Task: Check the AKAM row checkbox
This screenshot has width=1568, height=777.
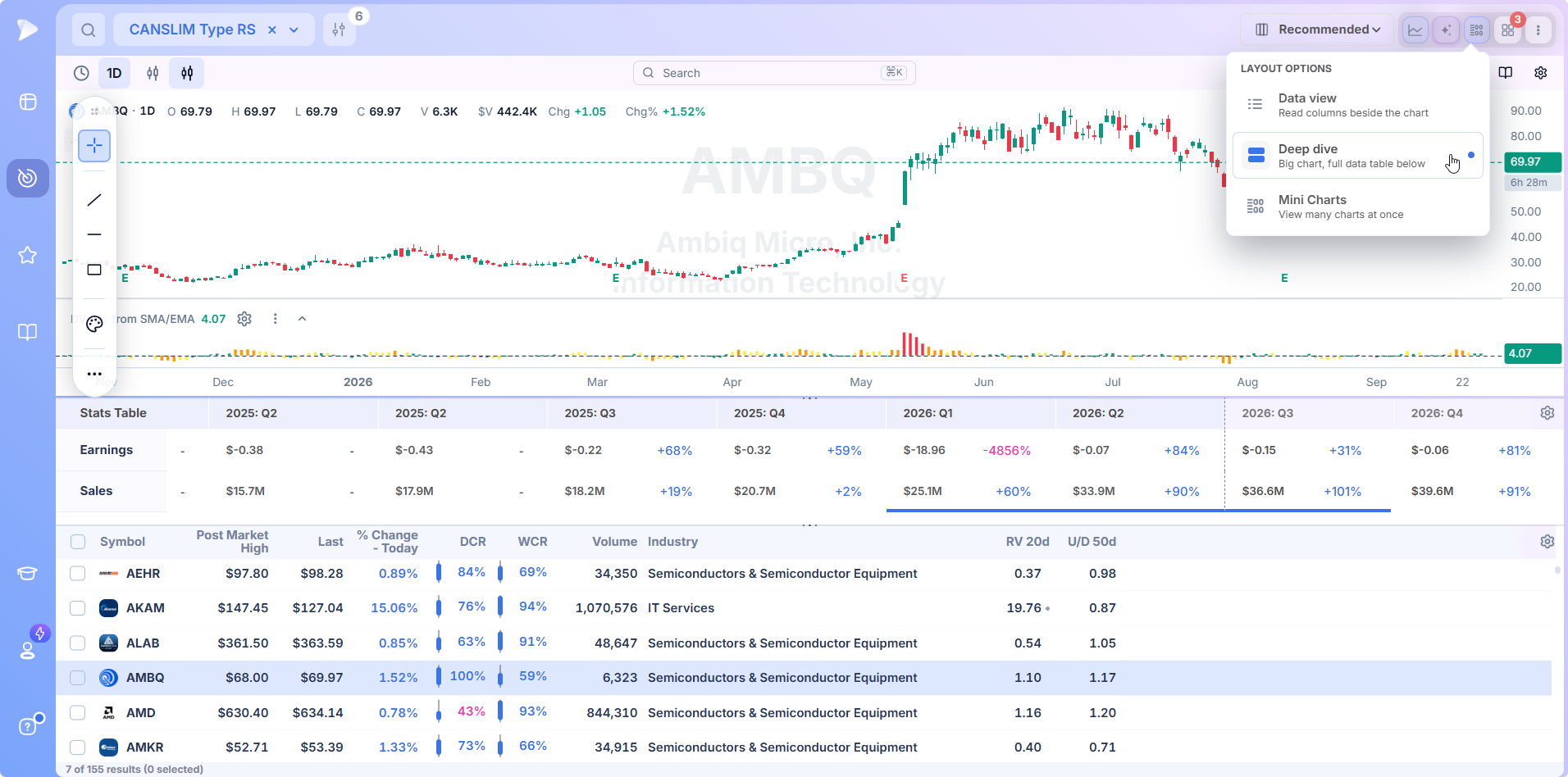Action: 78,608
